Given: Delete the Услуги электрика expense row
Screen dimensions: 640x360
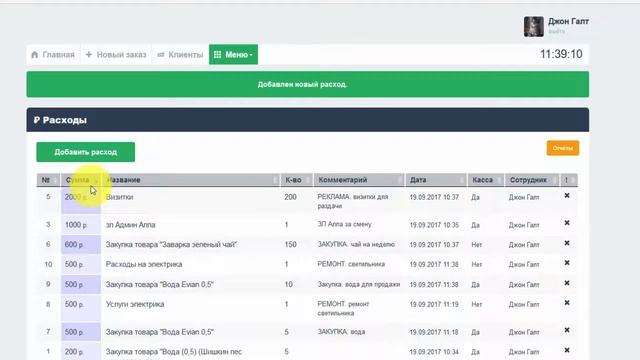Looking at the screenshot, I should [567, 303].
